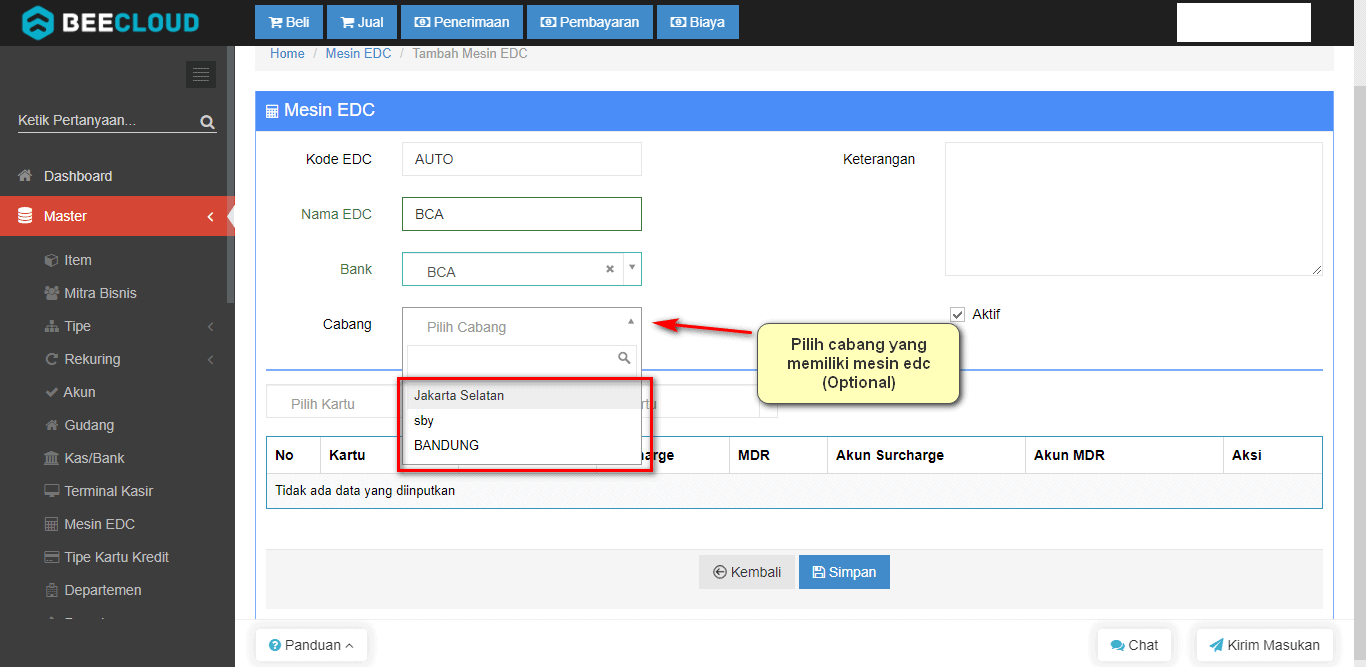Click the sidebar search magnifier icon
The image size is (1366, 667).
[x=207, y=122]
